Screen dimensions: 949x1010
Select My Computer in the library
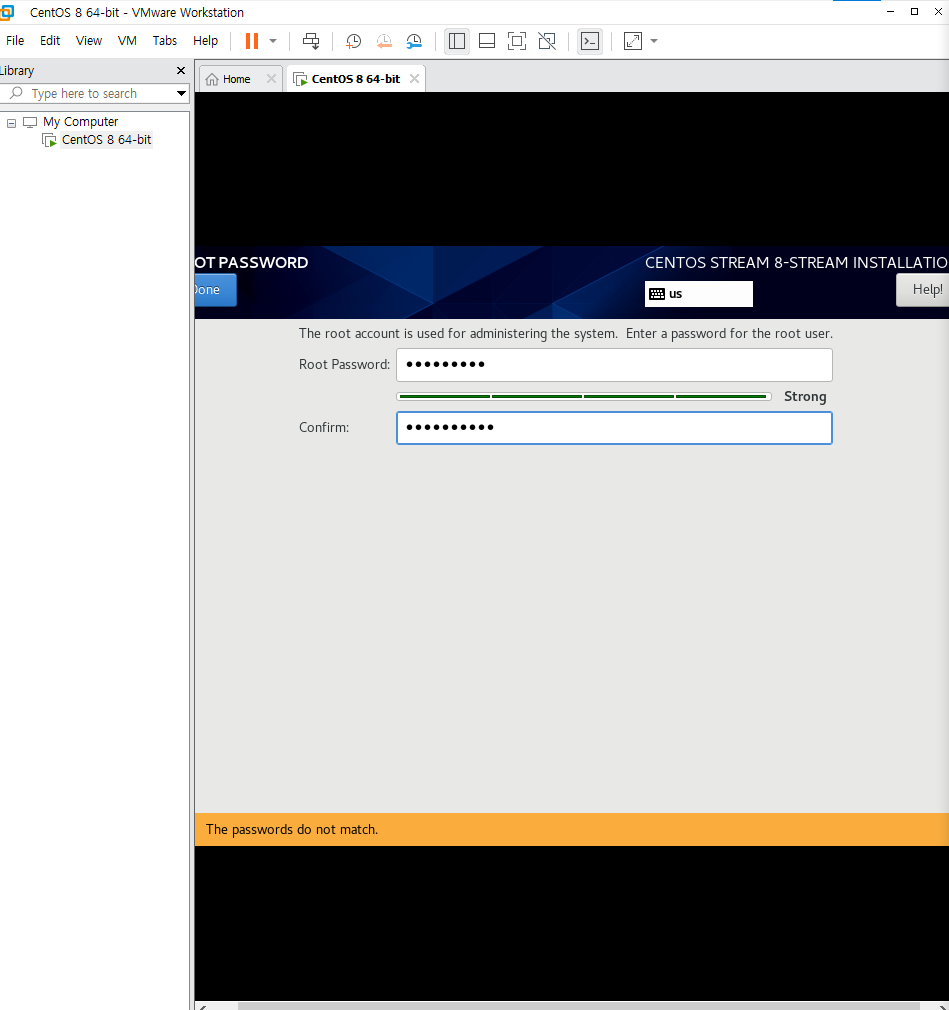[x=81, y=122]
